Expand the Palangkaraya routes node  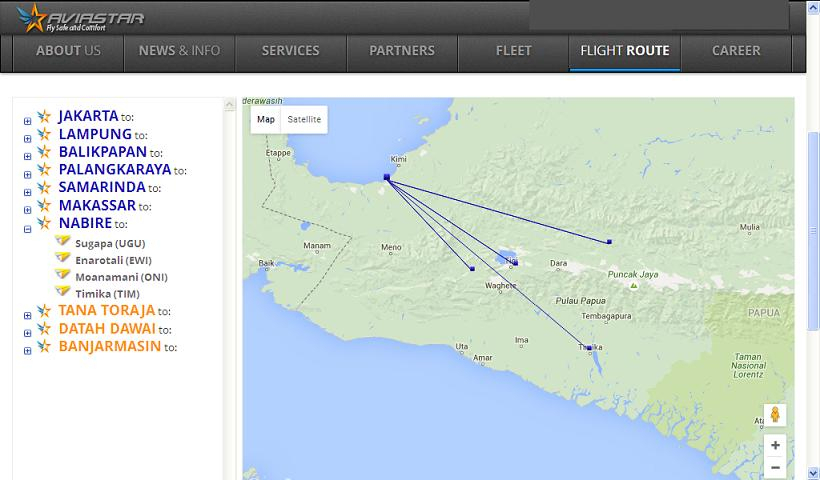[28, 175]
